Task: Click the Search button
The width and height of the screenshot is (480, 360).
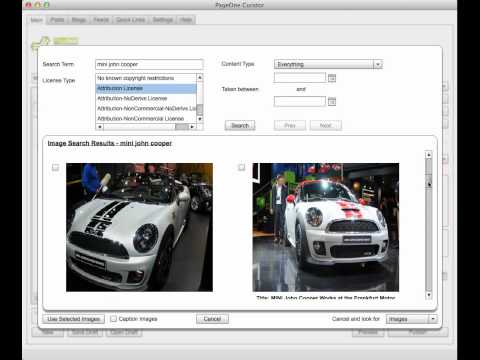Action: [240, 125]
